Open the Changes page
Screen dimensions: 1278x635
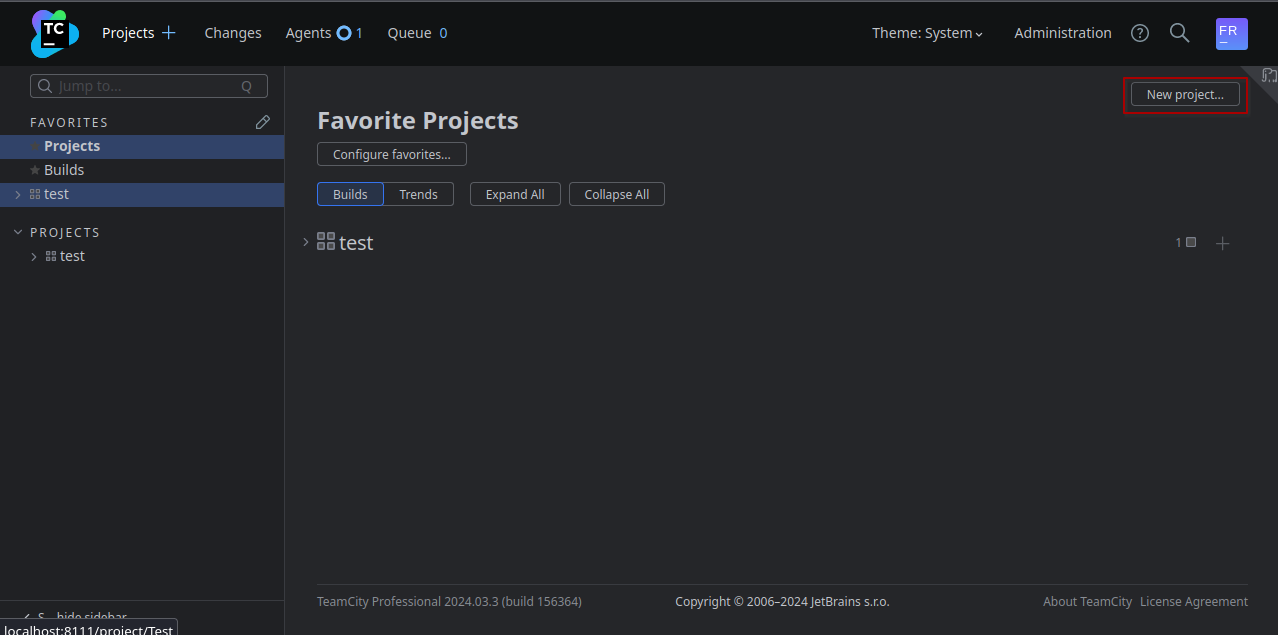coord(232,32)
